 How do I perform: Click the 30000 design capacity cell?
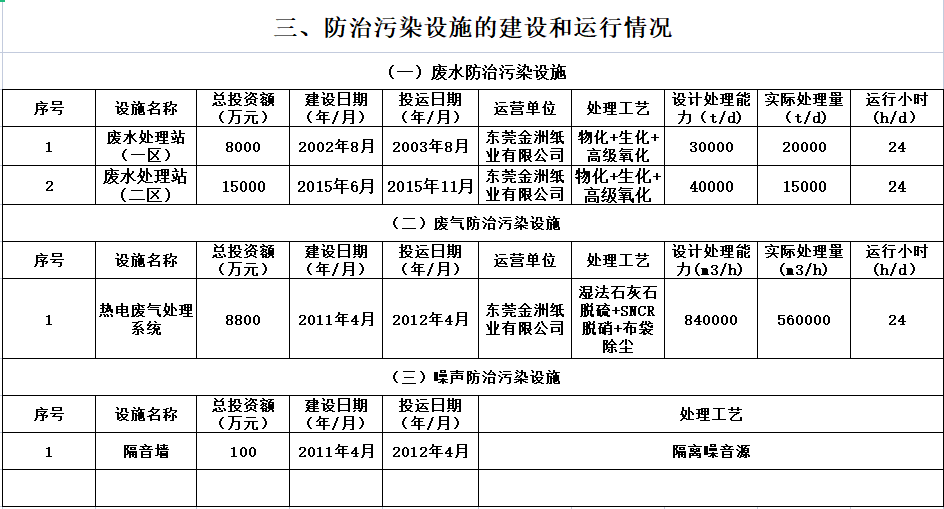tap(711, 147)
